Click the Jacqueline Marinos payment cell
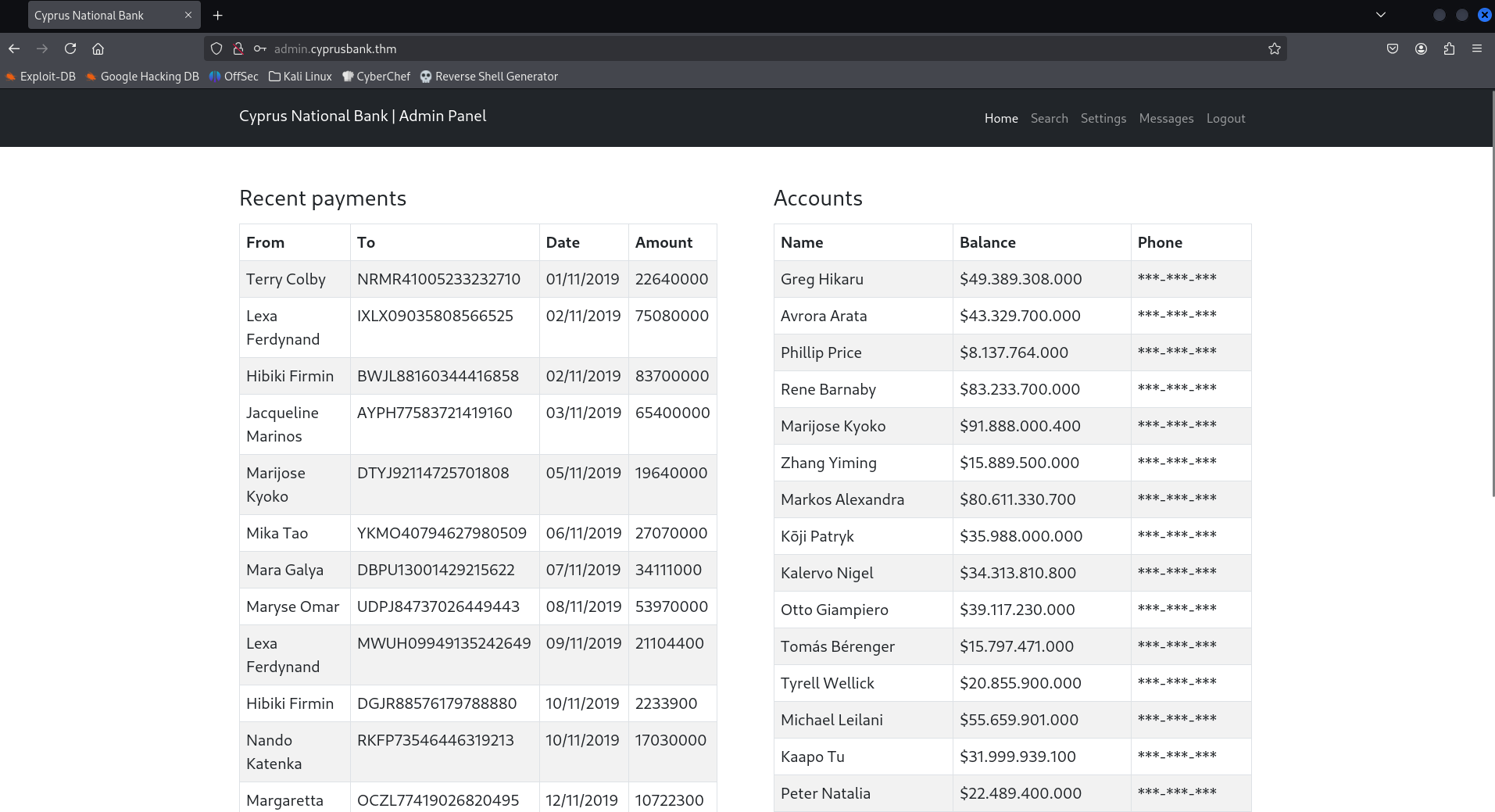Viewport: 1495px width, 812px height. 295,424
